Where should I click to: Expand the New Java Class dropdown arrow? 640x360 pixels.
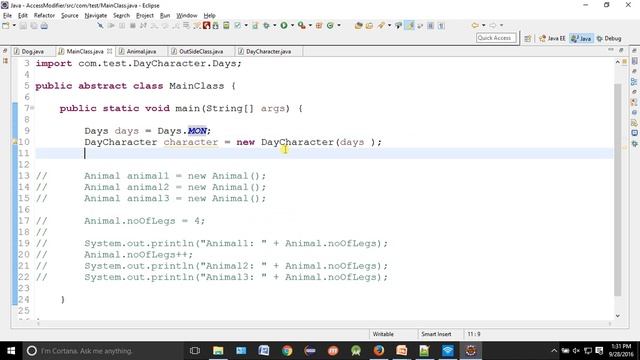tap(338, 26)
